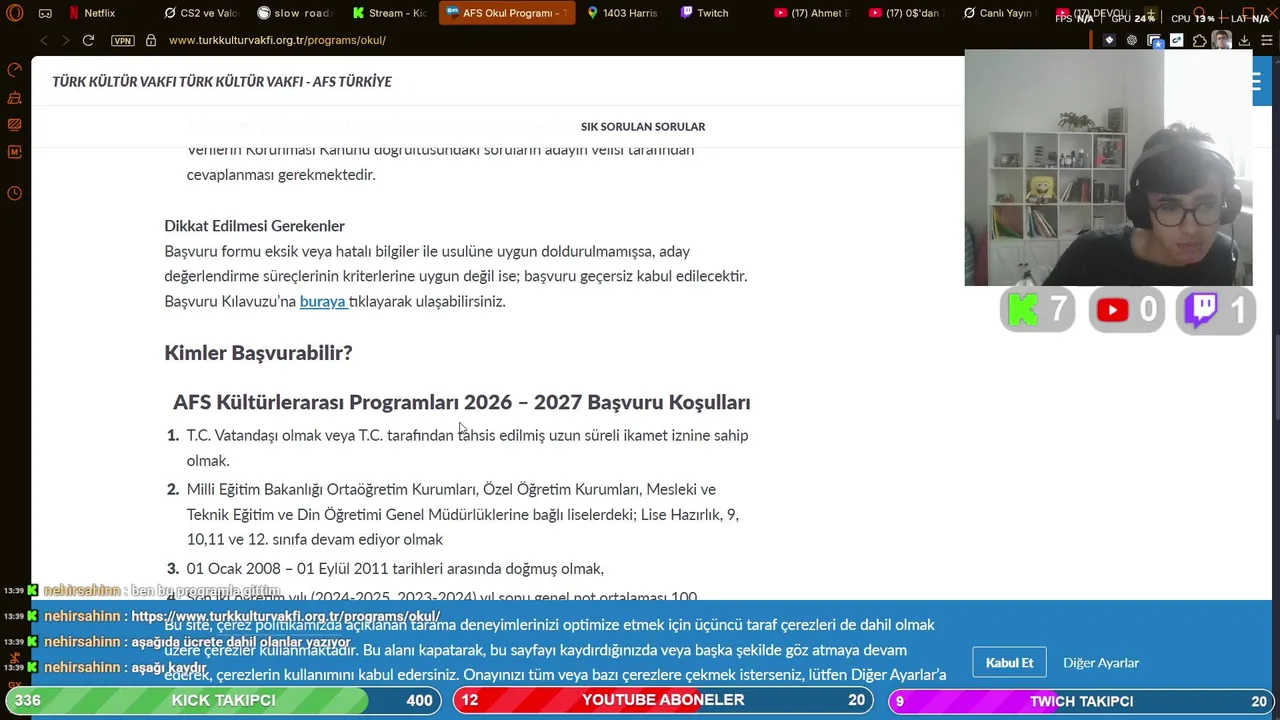This screenshot has width=1280, height=720.
Task: Switch to the 1403 Harris maps tab
Action: point(623,13)
